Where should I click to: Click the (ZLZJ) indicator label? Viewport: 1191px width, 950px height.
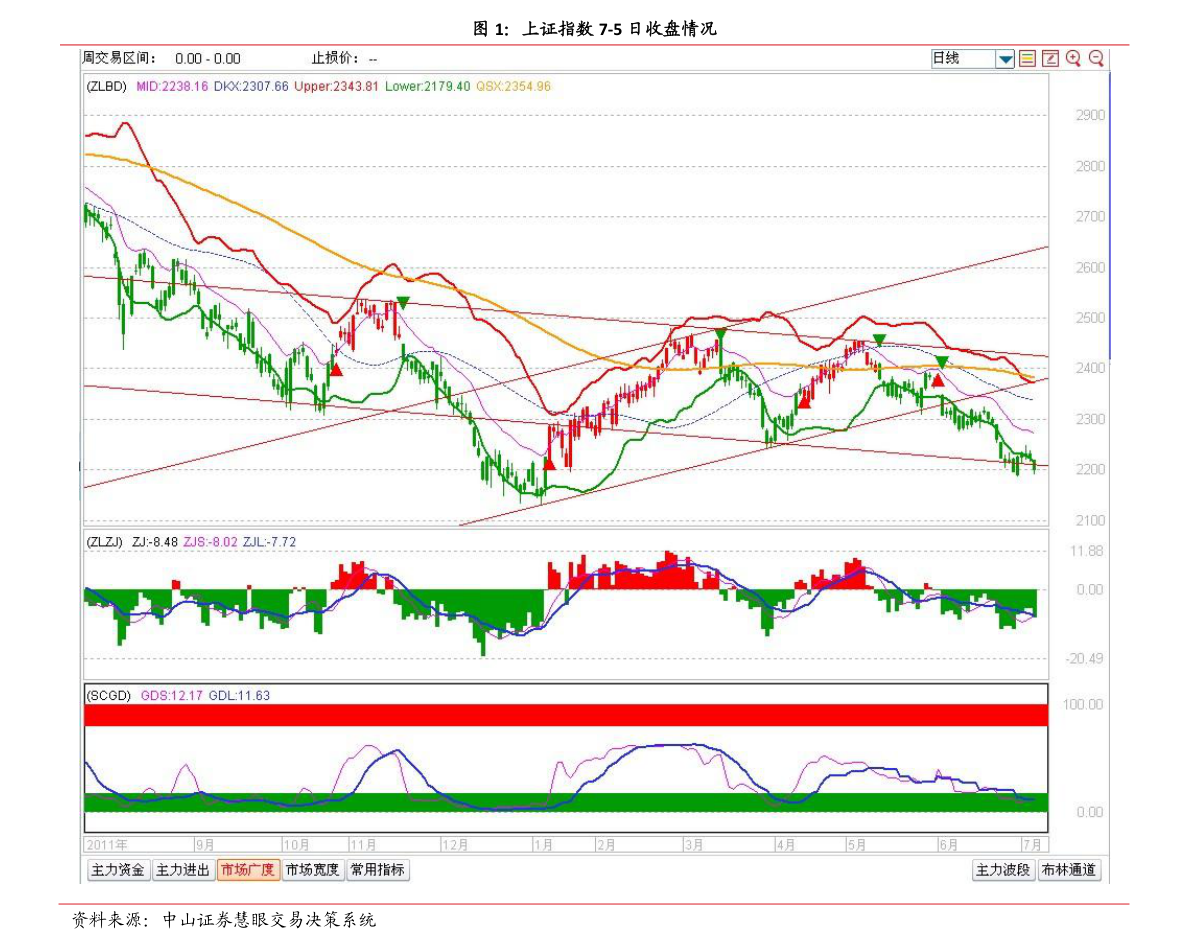(x=105, y=542)
